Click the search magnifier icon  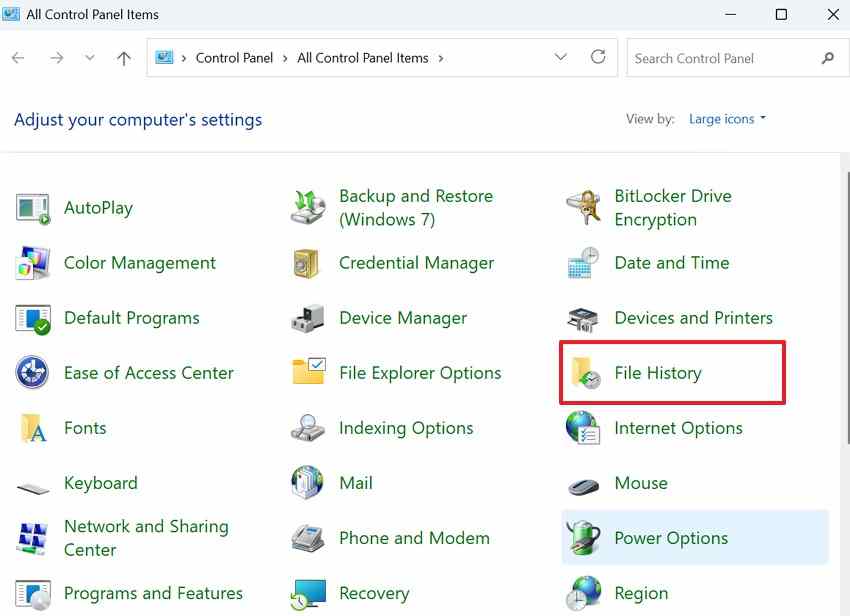827,58
